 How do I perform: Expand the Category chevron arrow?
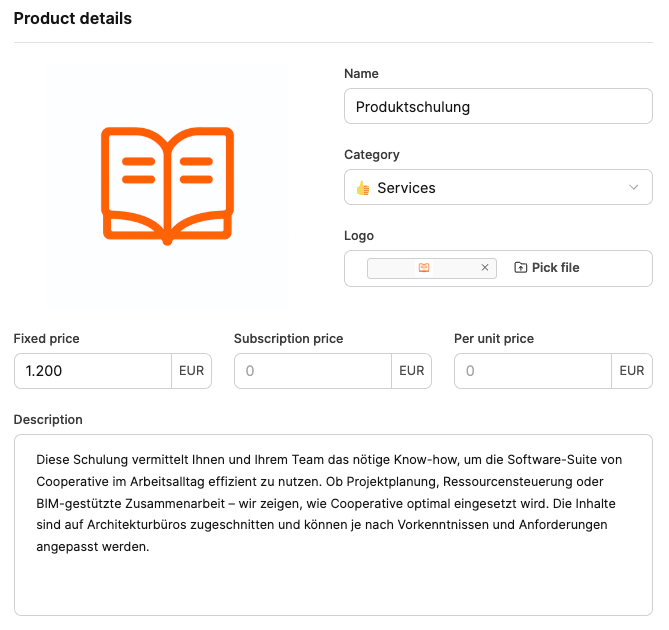[x=633, y=188]
